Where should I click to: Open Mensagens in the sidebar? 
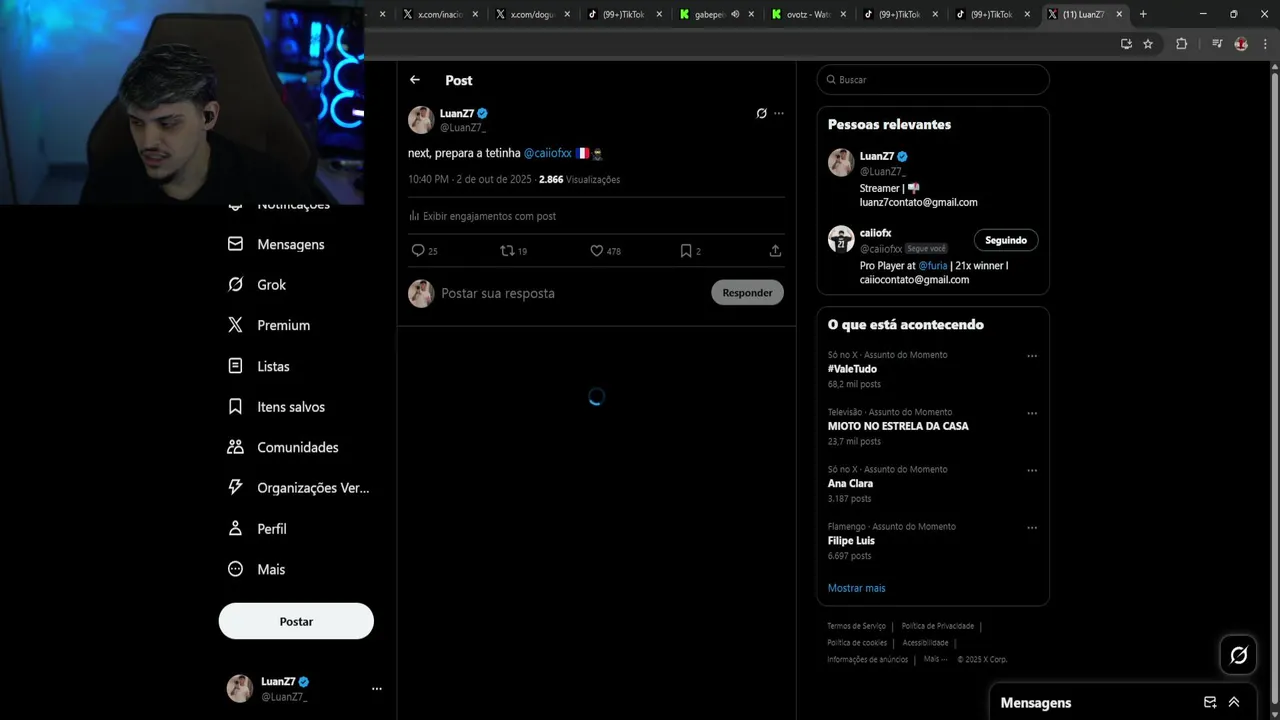click(x=276, y=244)
